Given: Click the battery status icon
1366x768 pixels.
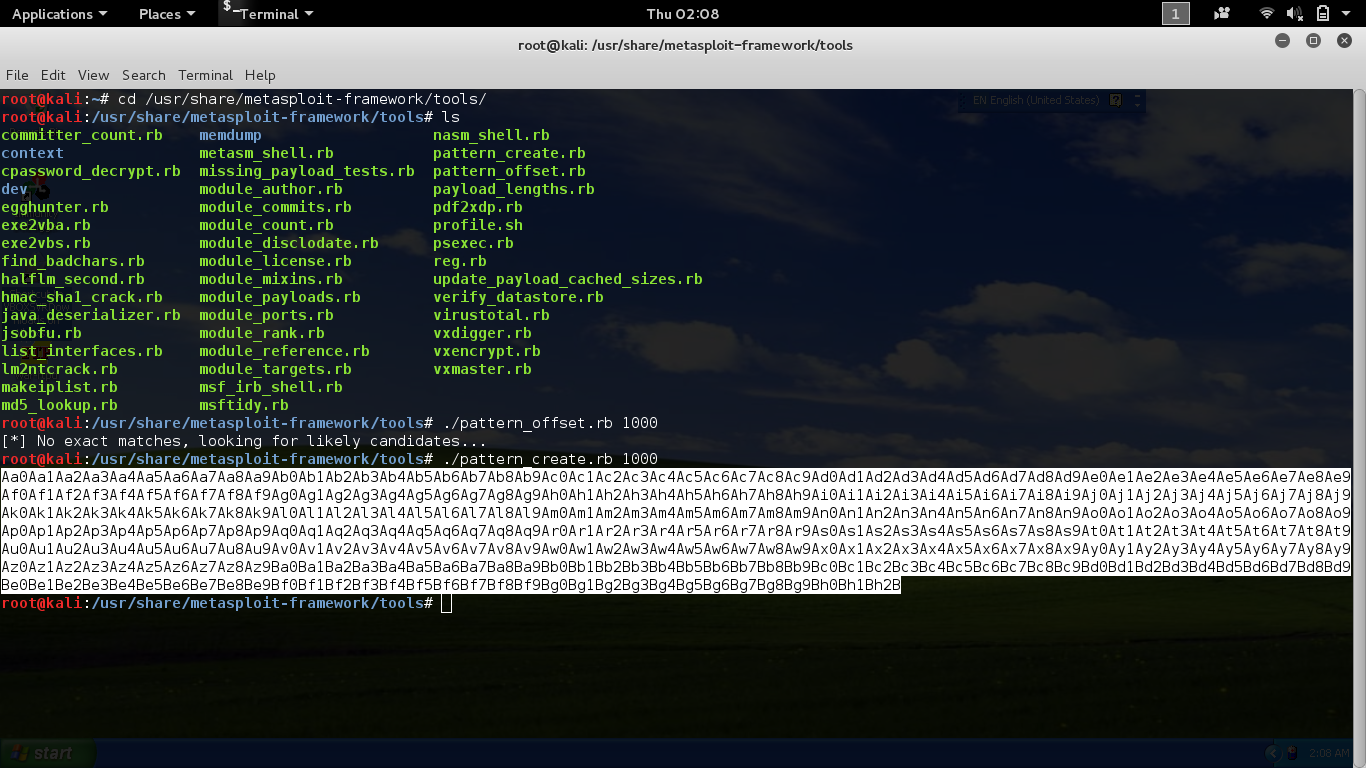Looking at the screenshot, I should (1323, 14).
